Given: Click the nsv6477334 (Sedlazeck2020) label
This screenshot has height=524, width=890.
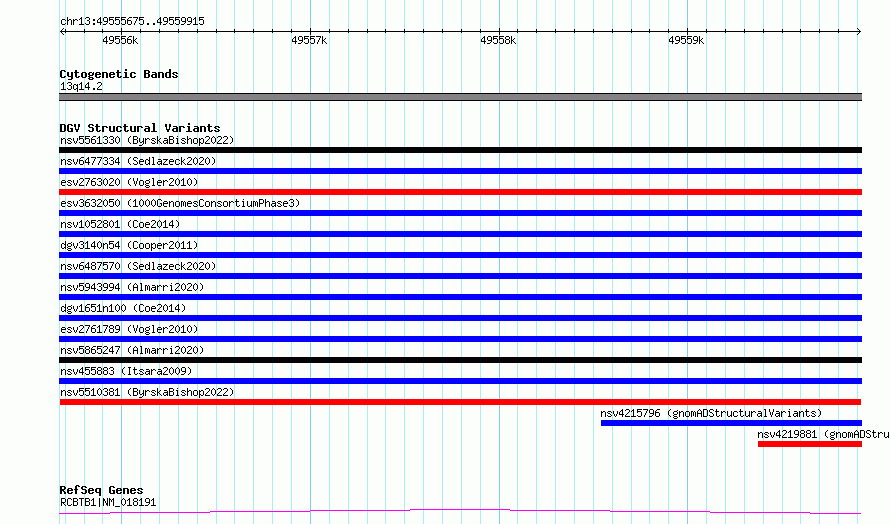Looking at the screenshot, I should 138,161.
